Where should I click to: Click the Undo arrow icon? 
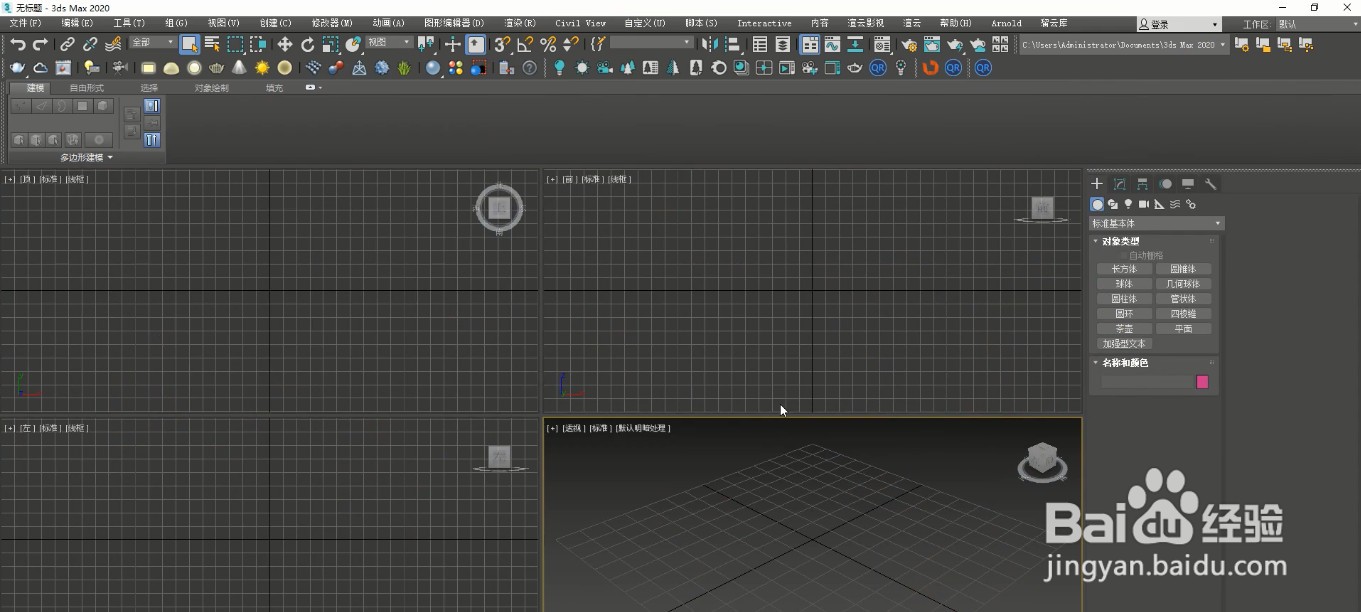pos(18,44)
